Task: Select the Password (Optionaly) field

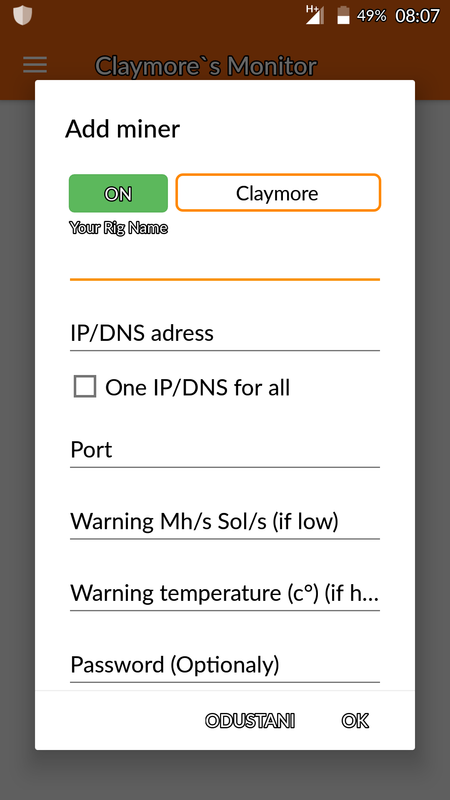Action: (x=224, y=665)
